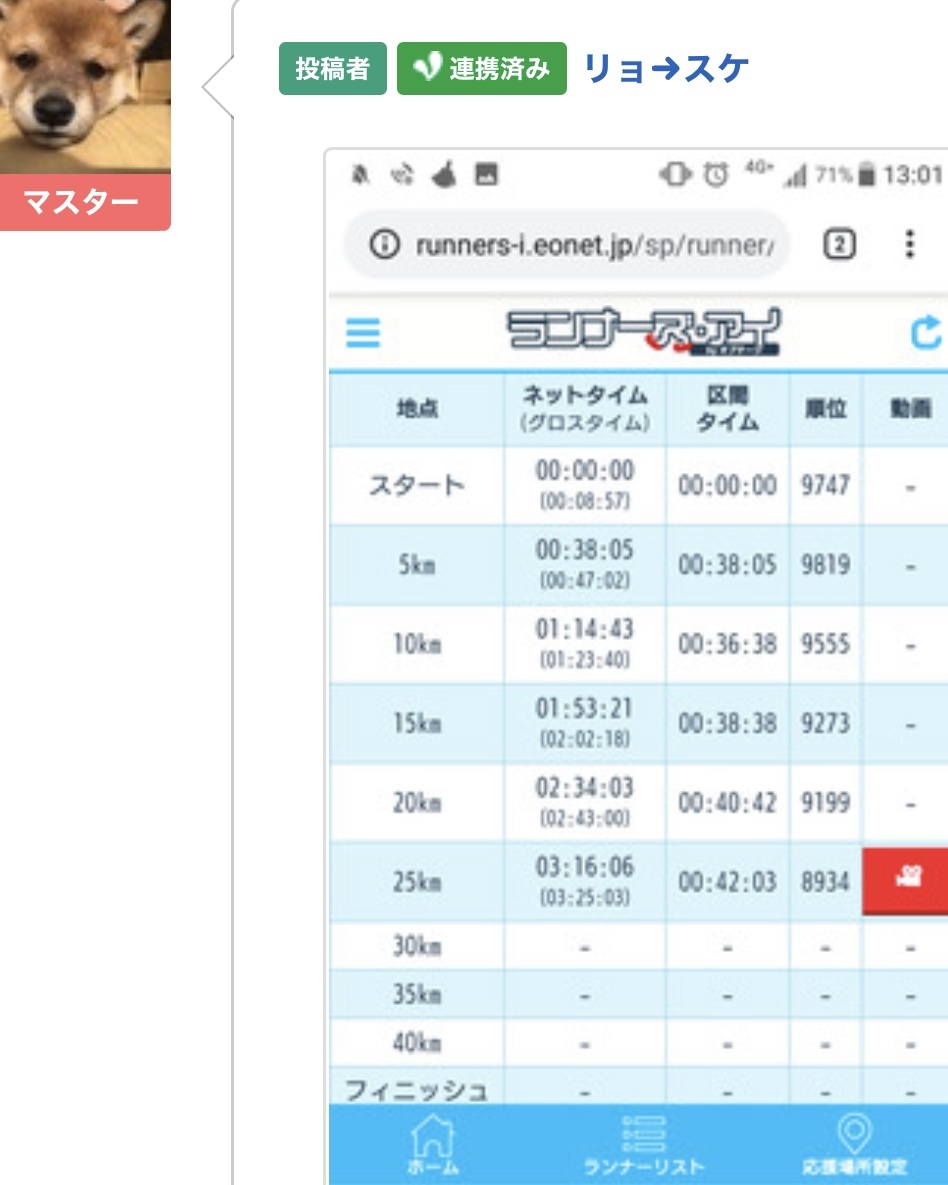The width and height of the screenshot is (948, 1185).
Task: Click the Shiba dog avatar photo
Action: [84, 85]
